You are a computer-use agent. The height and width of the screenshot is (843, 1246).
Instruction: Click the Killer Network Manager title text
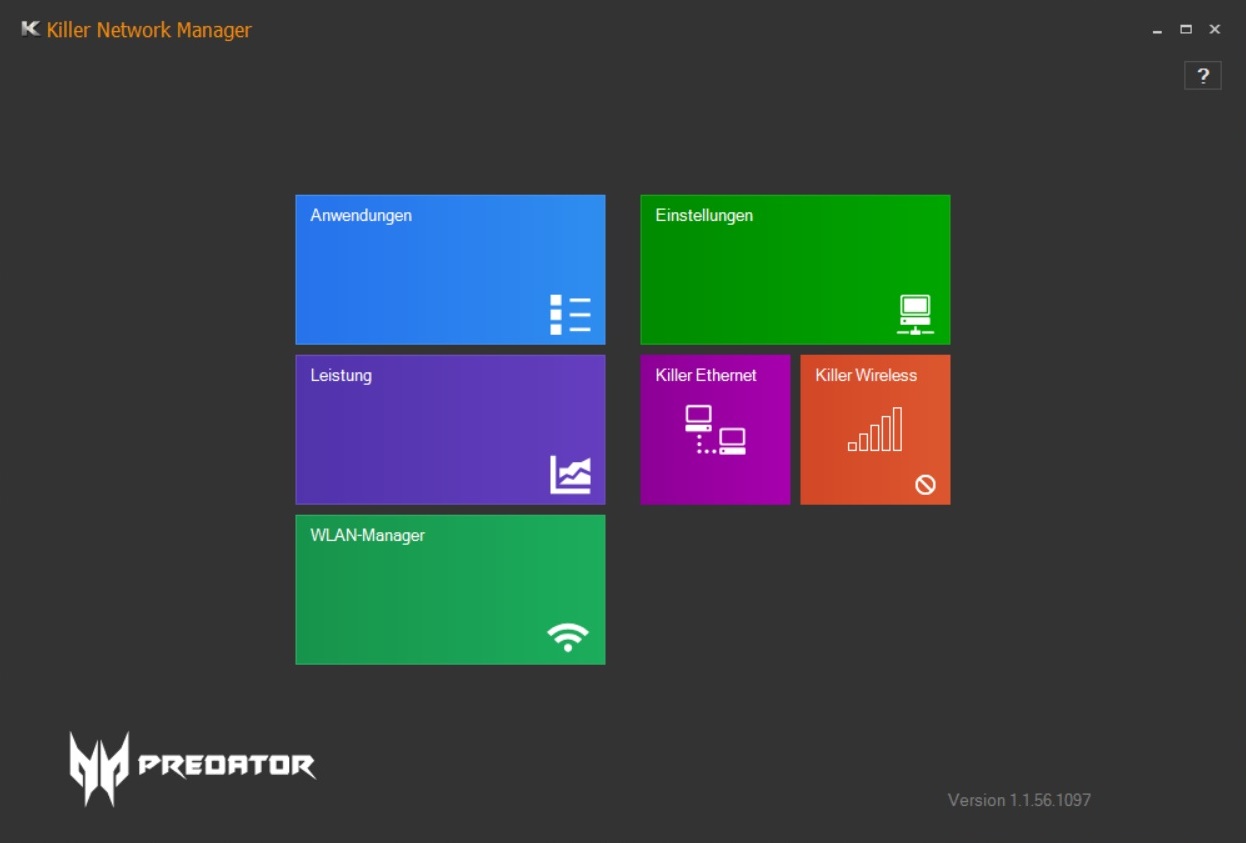(x=149, y=30)
